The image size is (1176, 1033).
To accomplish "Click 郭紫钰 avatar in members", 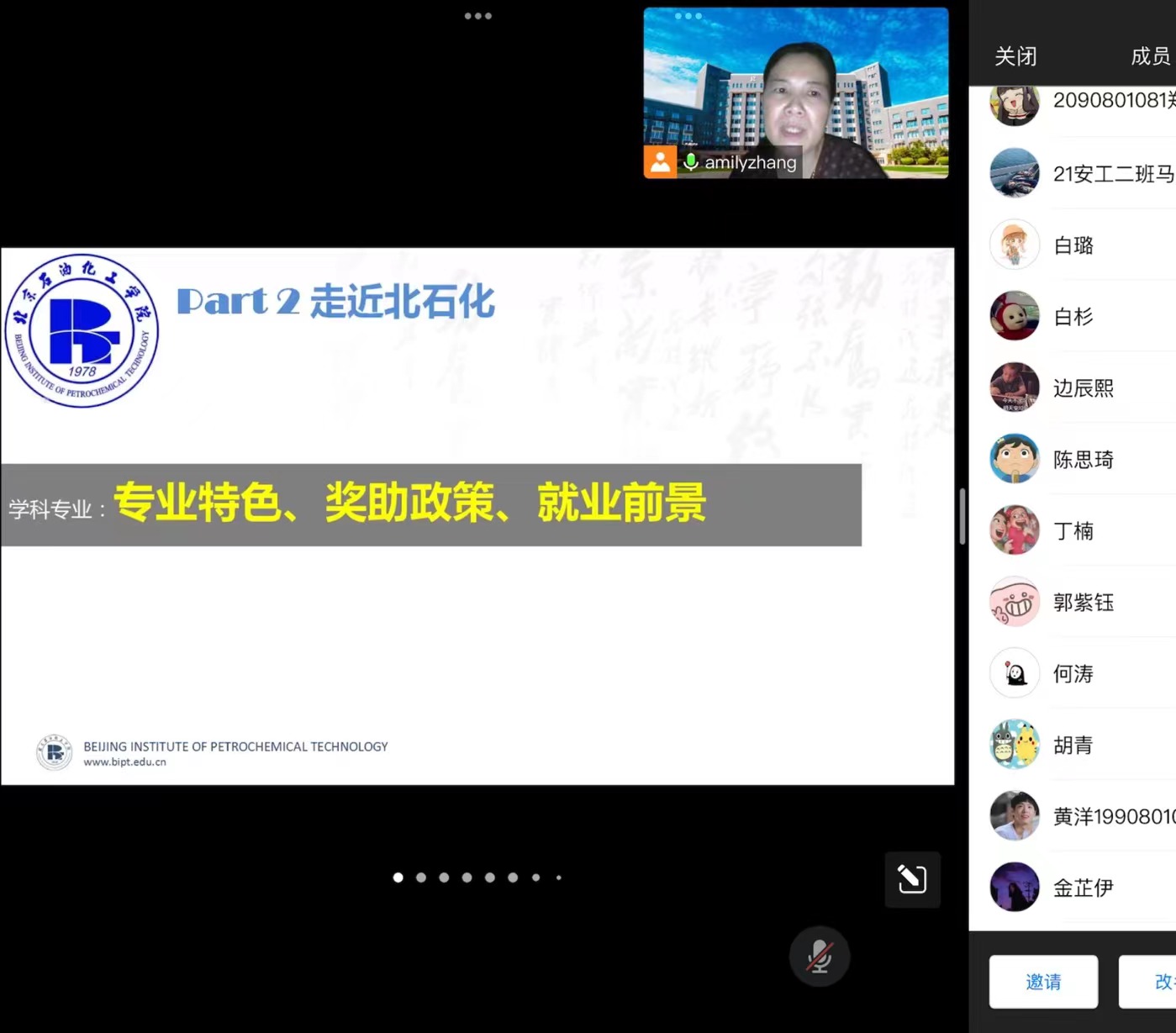I will tap(1015, 602).
